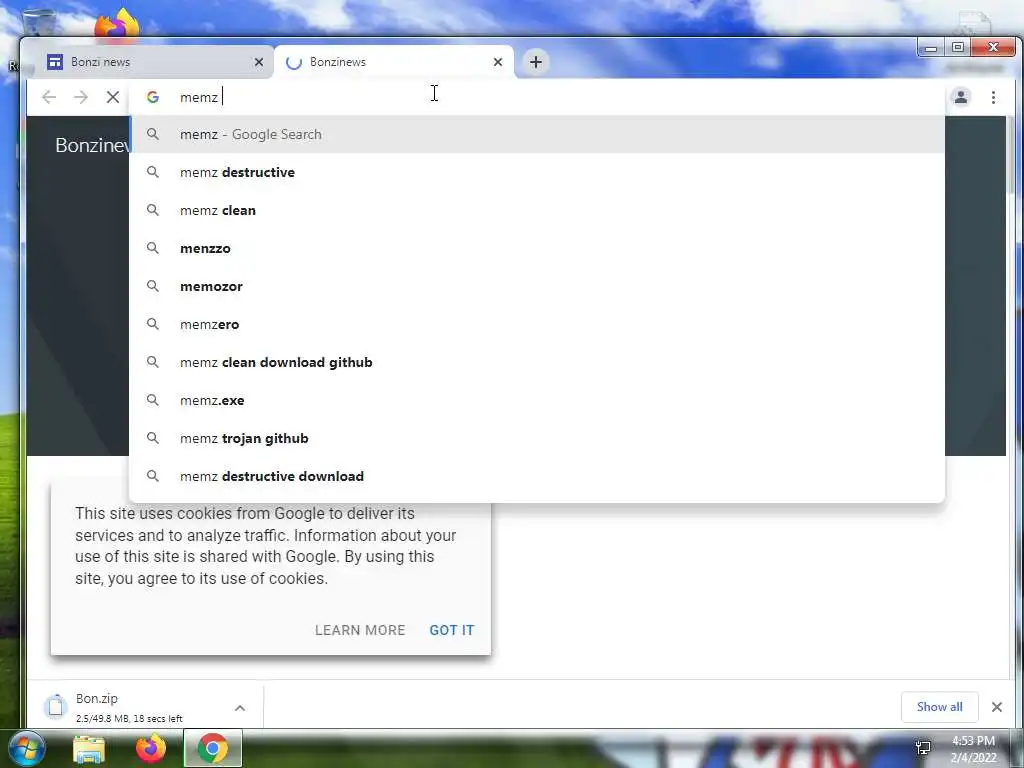Viewport: 1024px width, 768px height.
Task: Select the 'memz clean' suggestion
Action: click(537, 210)
